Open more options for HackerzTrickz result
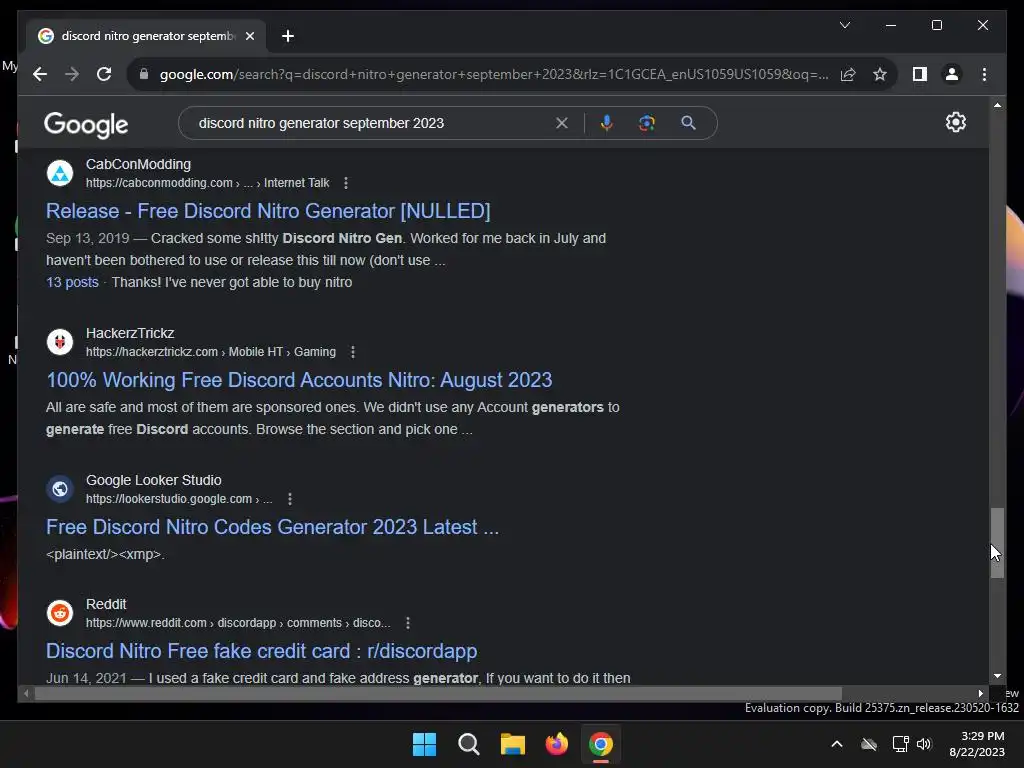Screen dimensions: 1024x768 (353, 352)
